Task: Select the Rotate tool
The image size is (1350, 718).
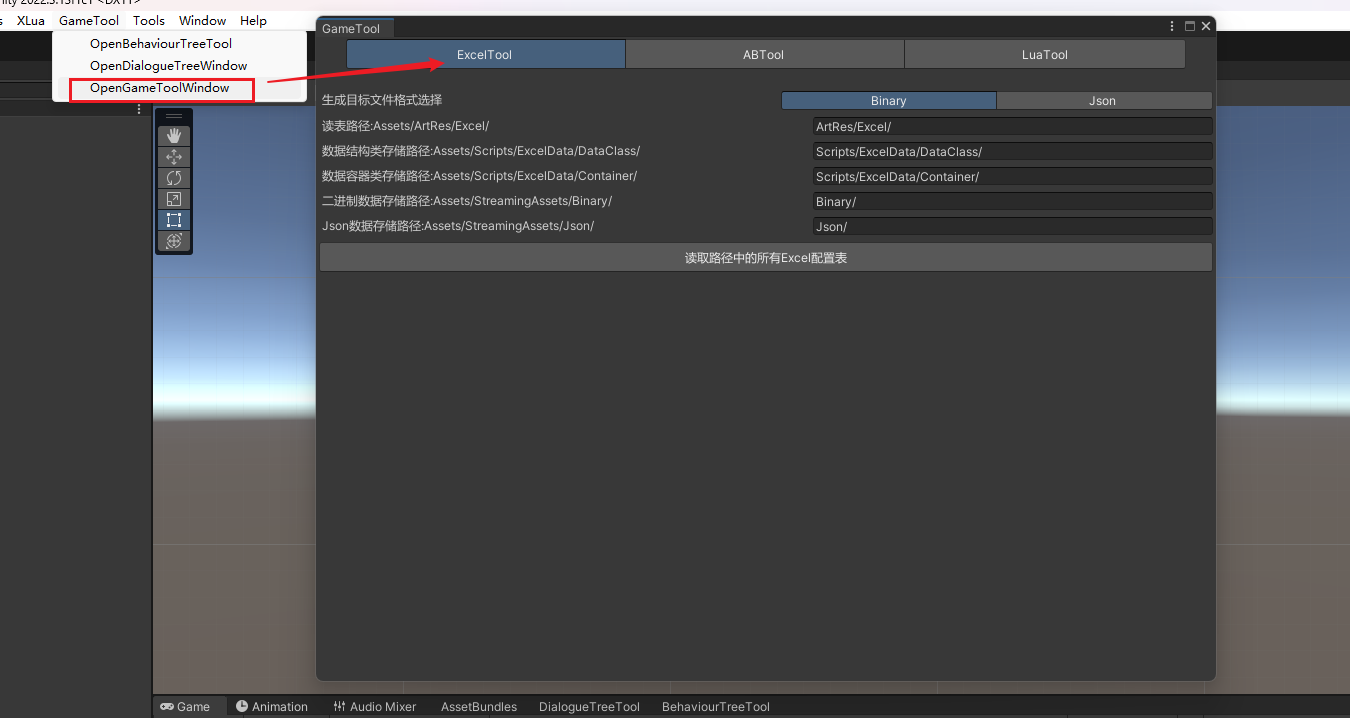Action: 174,177
